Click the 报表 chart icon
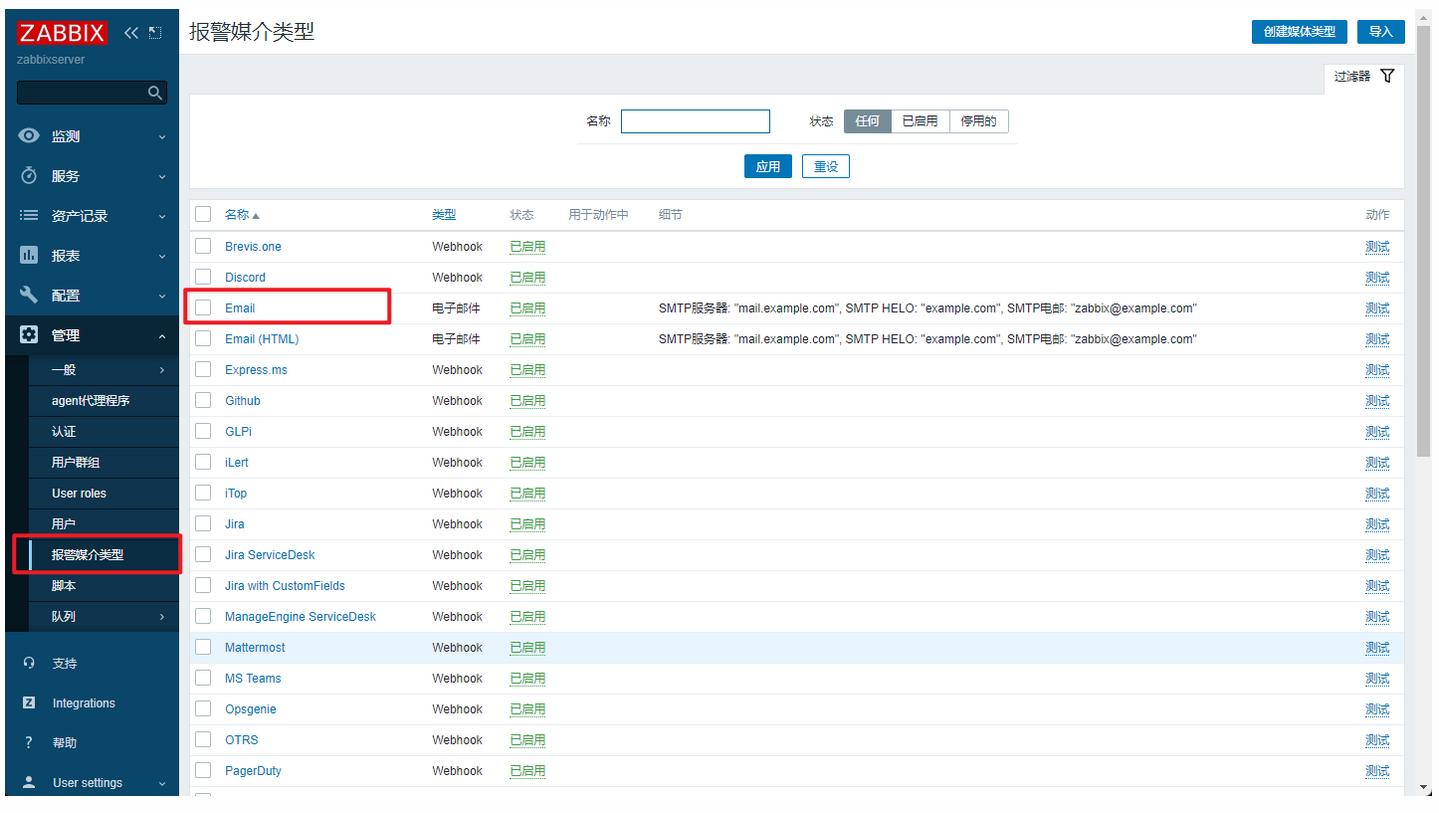 [x=29, y=256]
